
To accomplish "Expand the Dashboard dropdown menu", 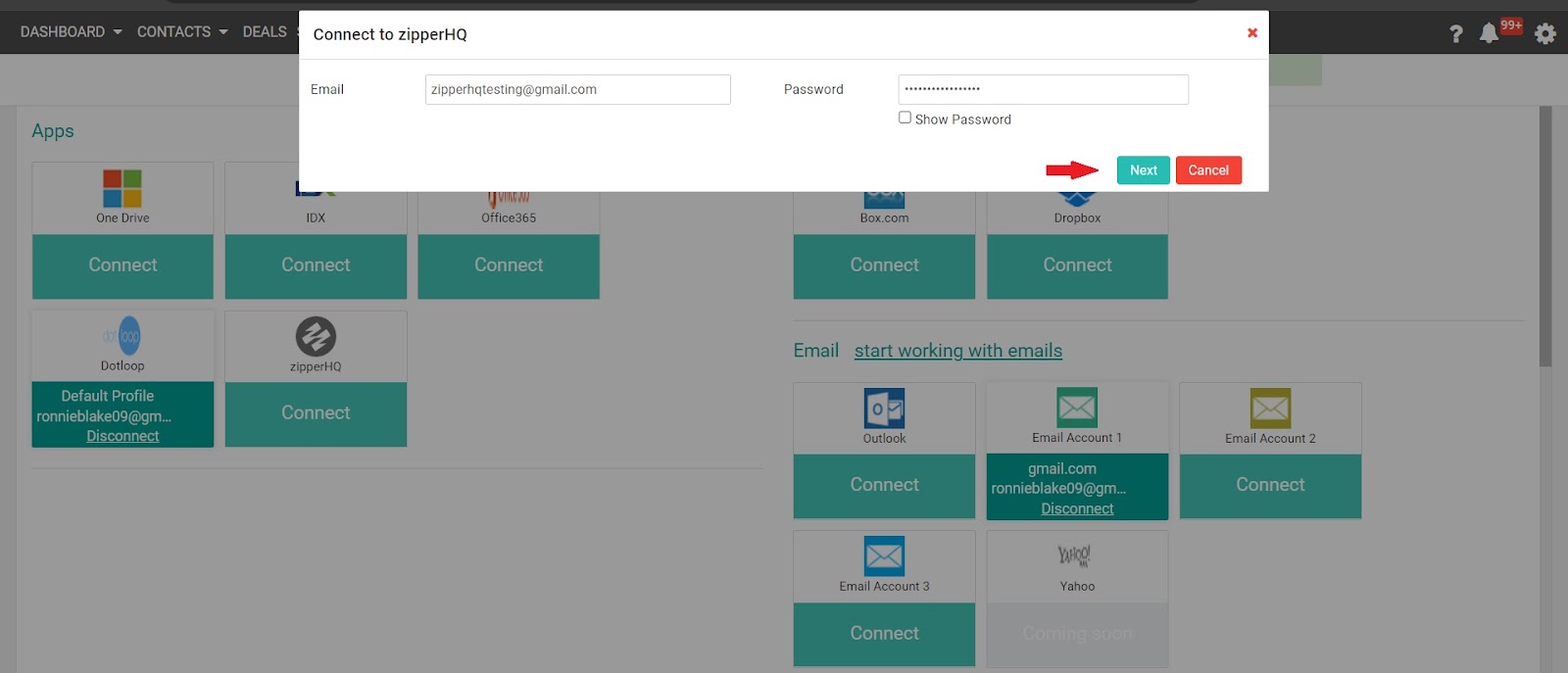I will (71, 31).
